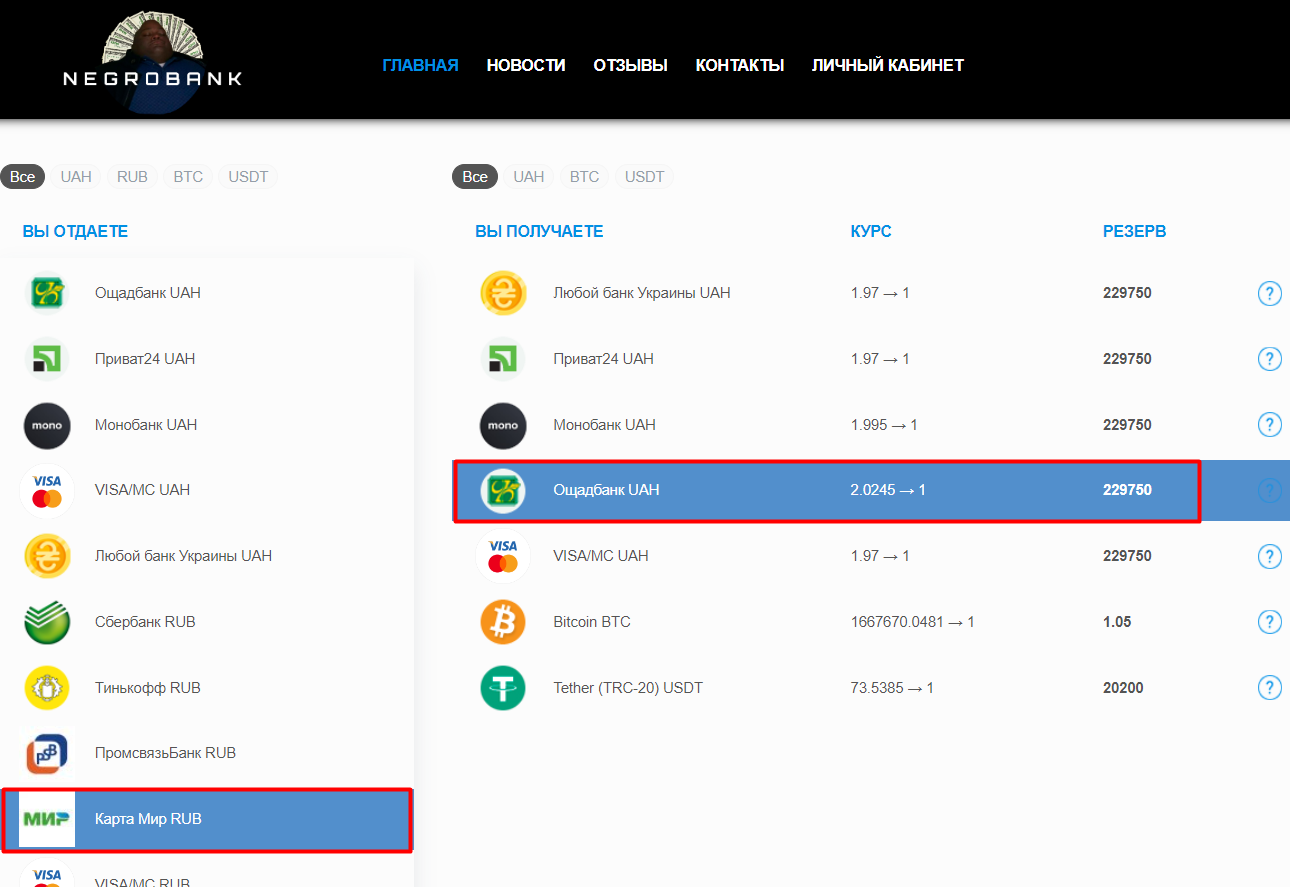Click 'ВЫ ПОЛУЧАЕТЕ' heading
This screenshot has width=1290, height=887.
pos(539,232)
